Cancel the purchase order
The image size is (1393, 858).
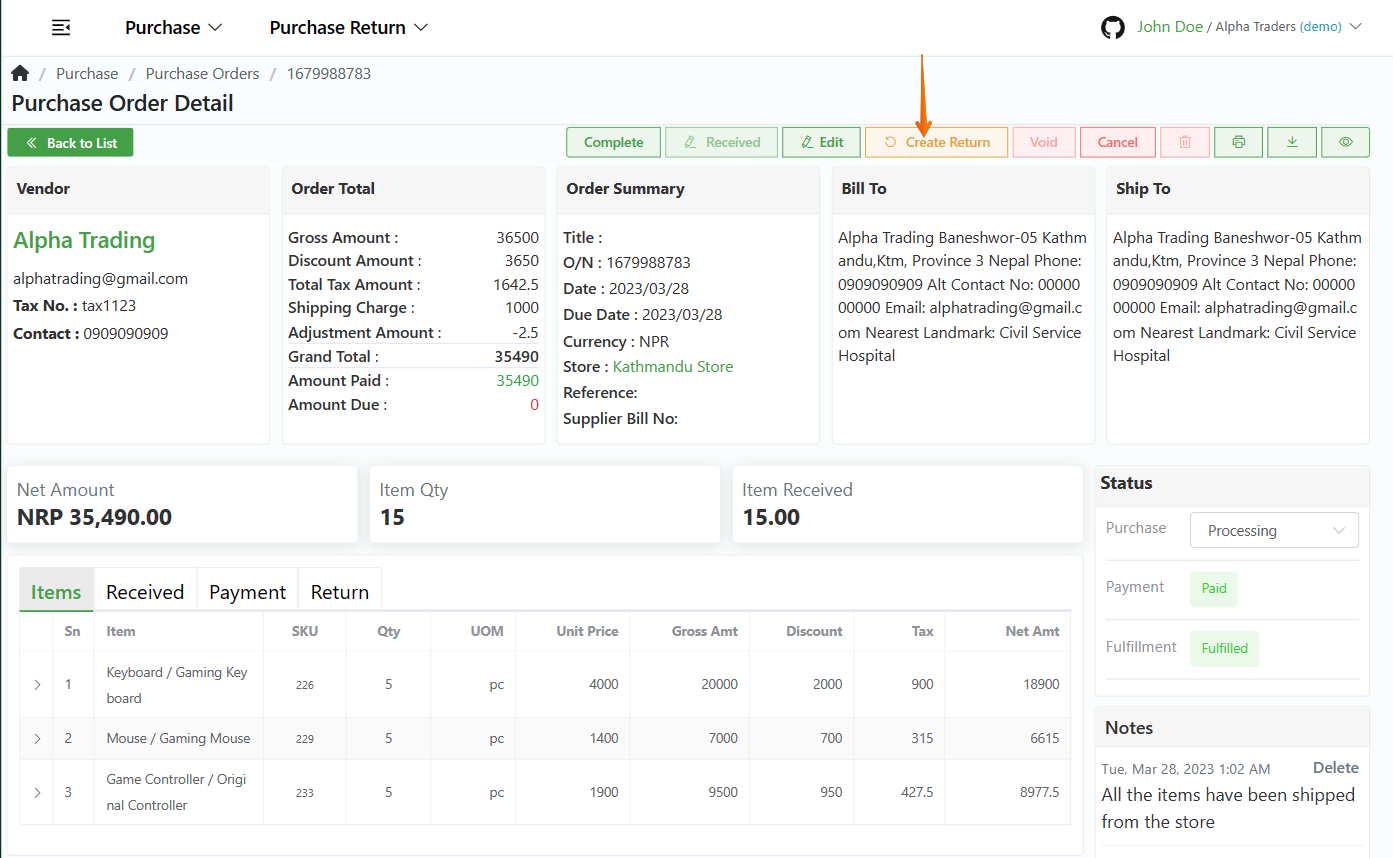coord(1118,142)
